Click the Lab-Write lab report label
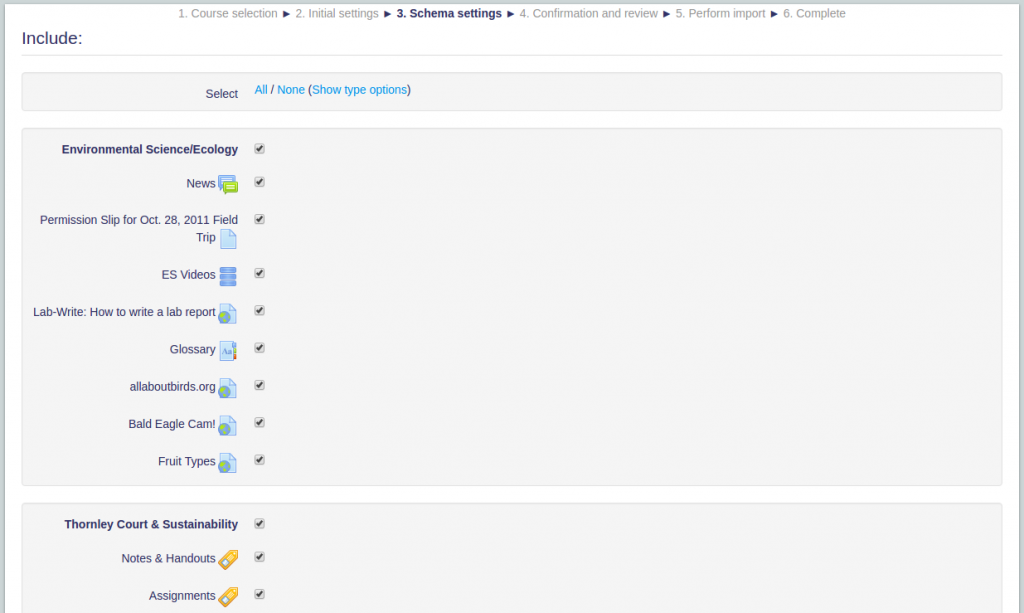 (x=124, y=312)
